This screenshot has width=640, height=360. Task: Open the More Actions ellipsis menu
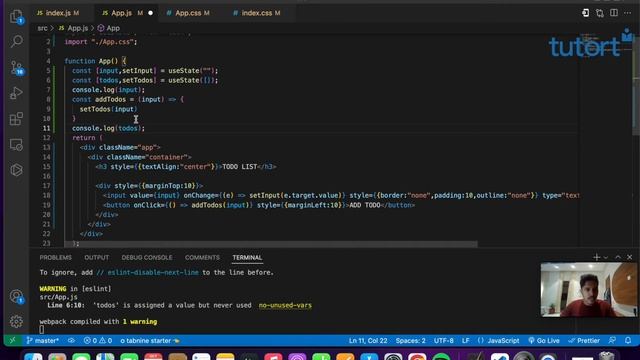(628, 13)
